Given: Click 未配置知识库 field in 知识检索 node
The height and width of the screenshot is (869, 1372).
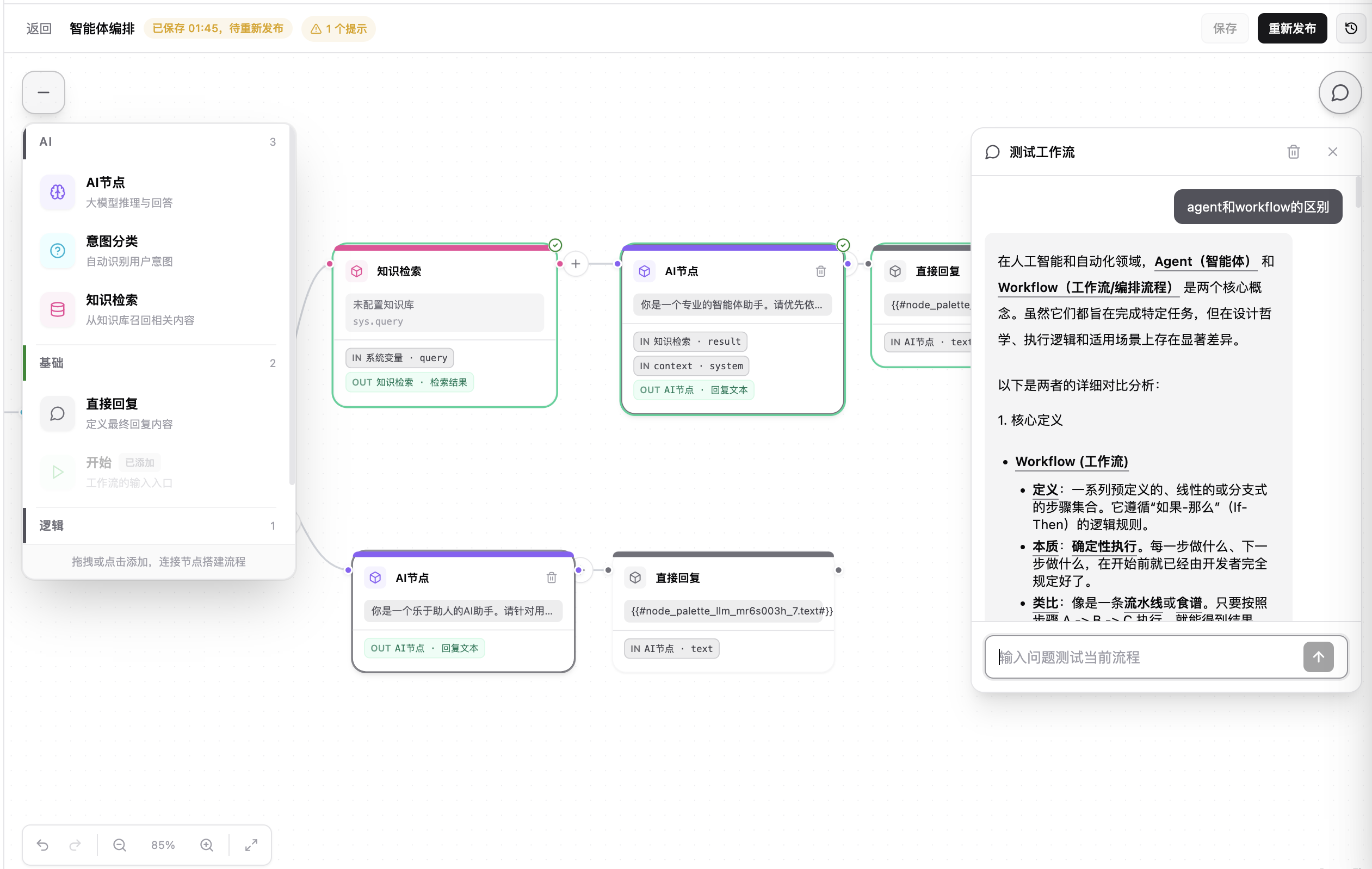Looking at the screenshot, I should [x=444, y=312].
